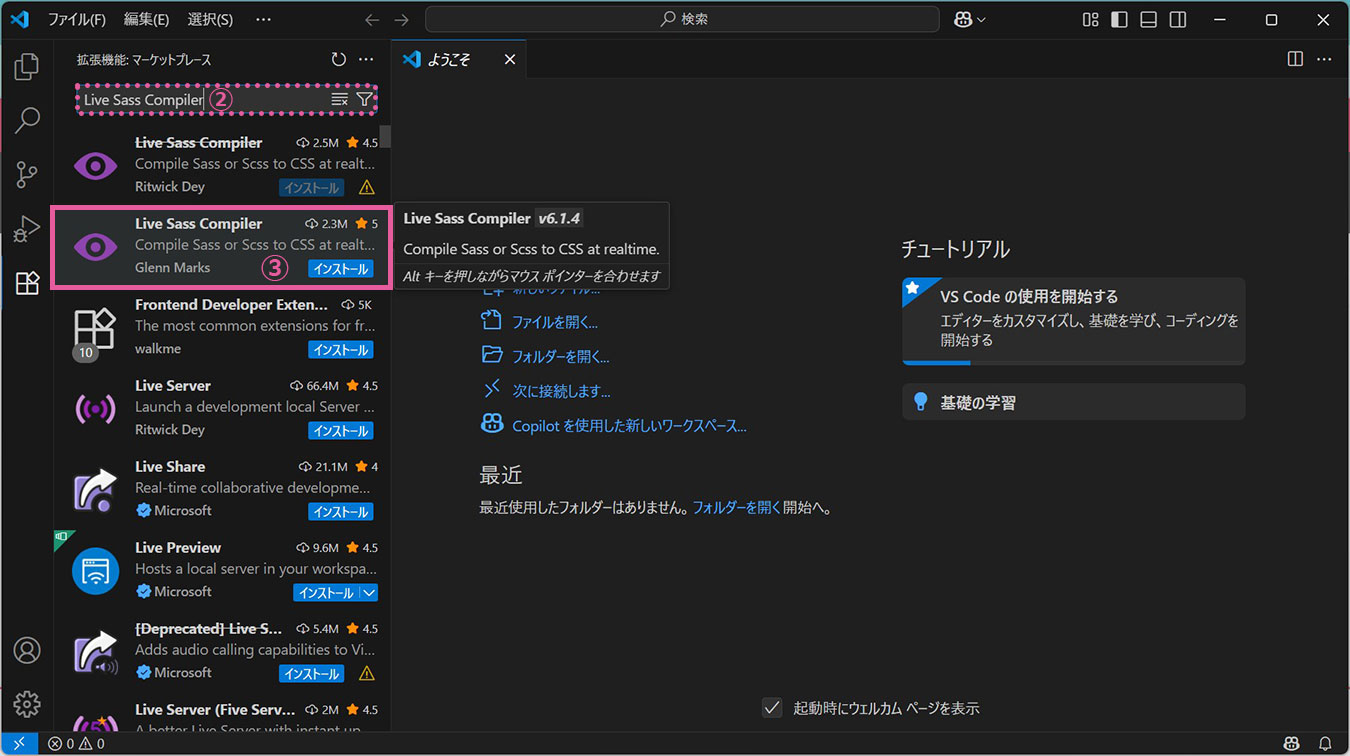The image size is (1350, 756).
Task: Go back with the left arrow
Action: tap(372, 20)
